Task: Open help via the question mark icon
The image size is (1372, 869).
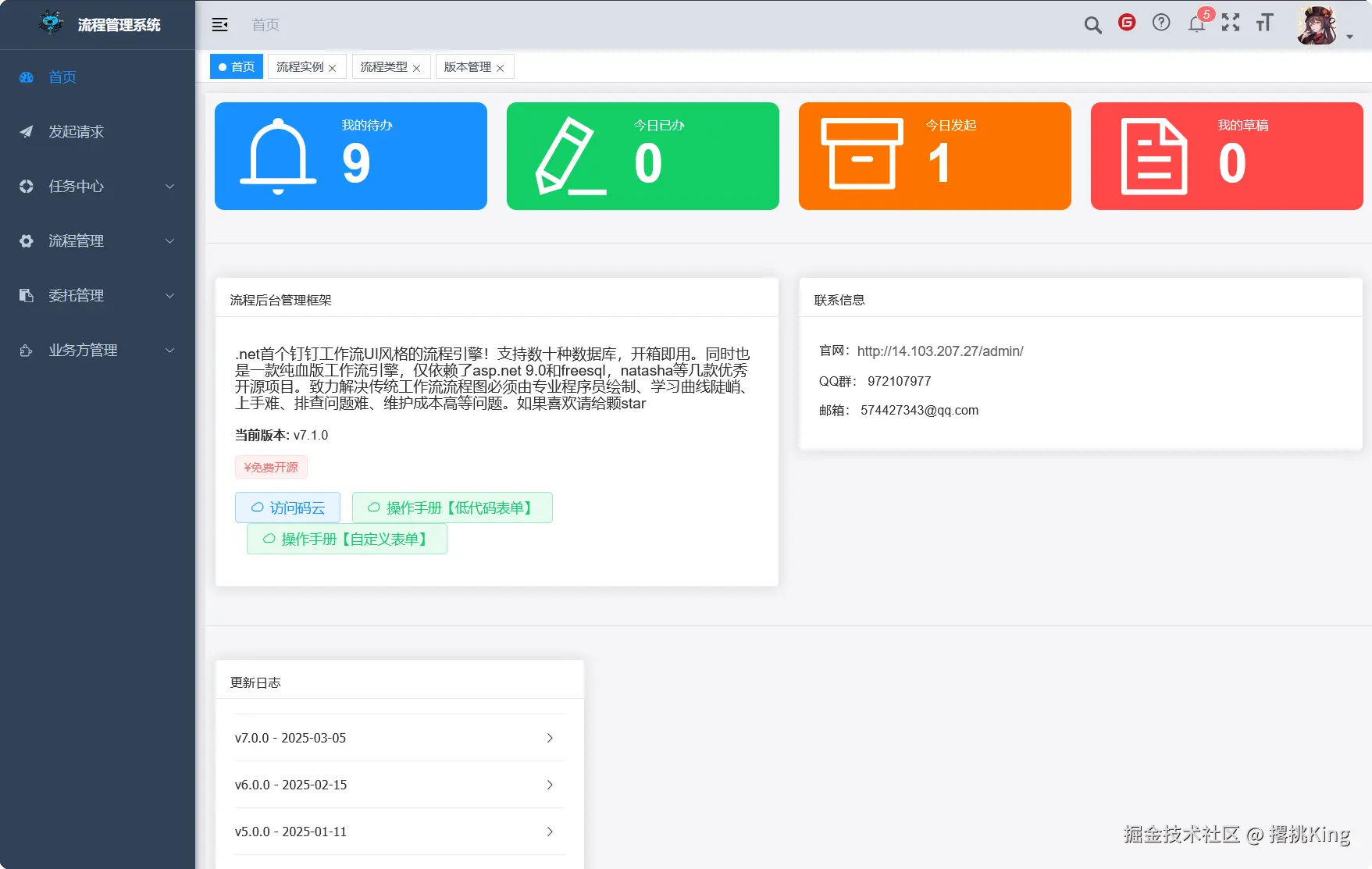Action: coord(1161,23)
